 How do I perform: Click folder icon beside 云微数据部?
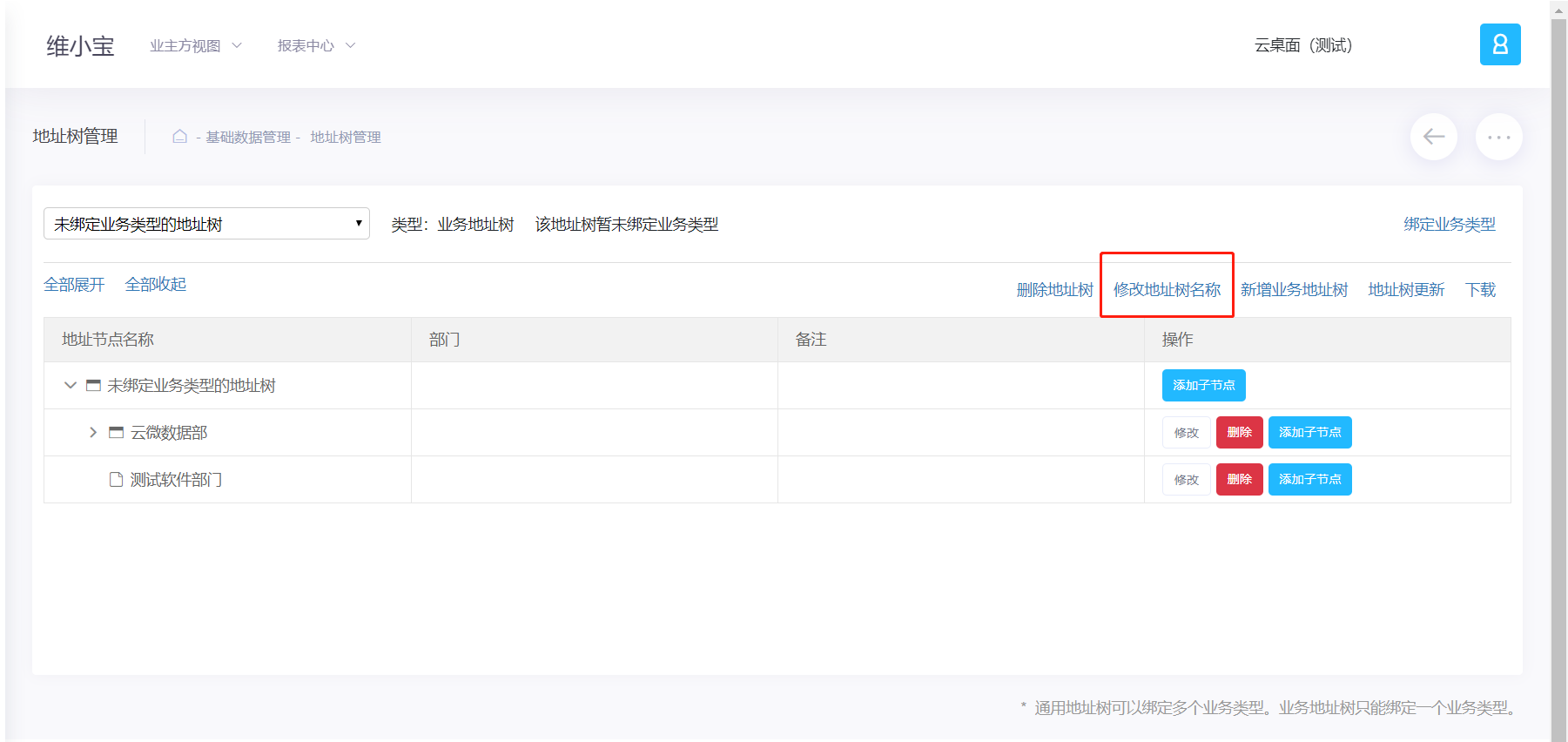(x=116, y=432)
